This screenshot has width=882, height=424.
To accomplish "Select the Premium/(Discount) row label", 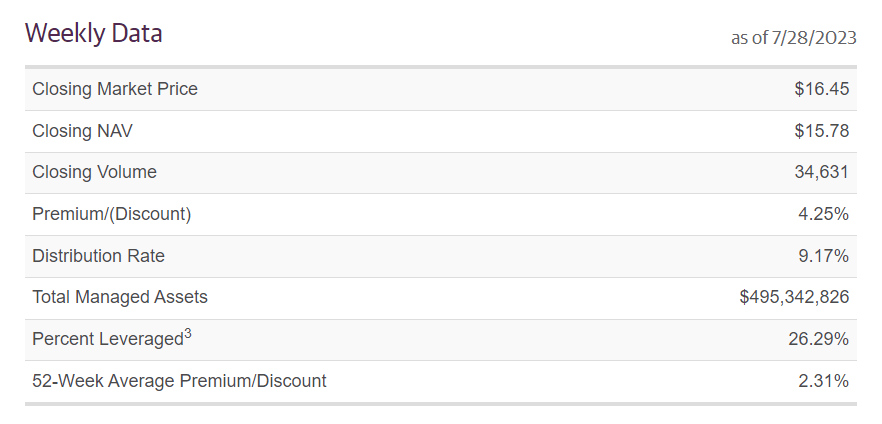I will click(x=111, y=214).
